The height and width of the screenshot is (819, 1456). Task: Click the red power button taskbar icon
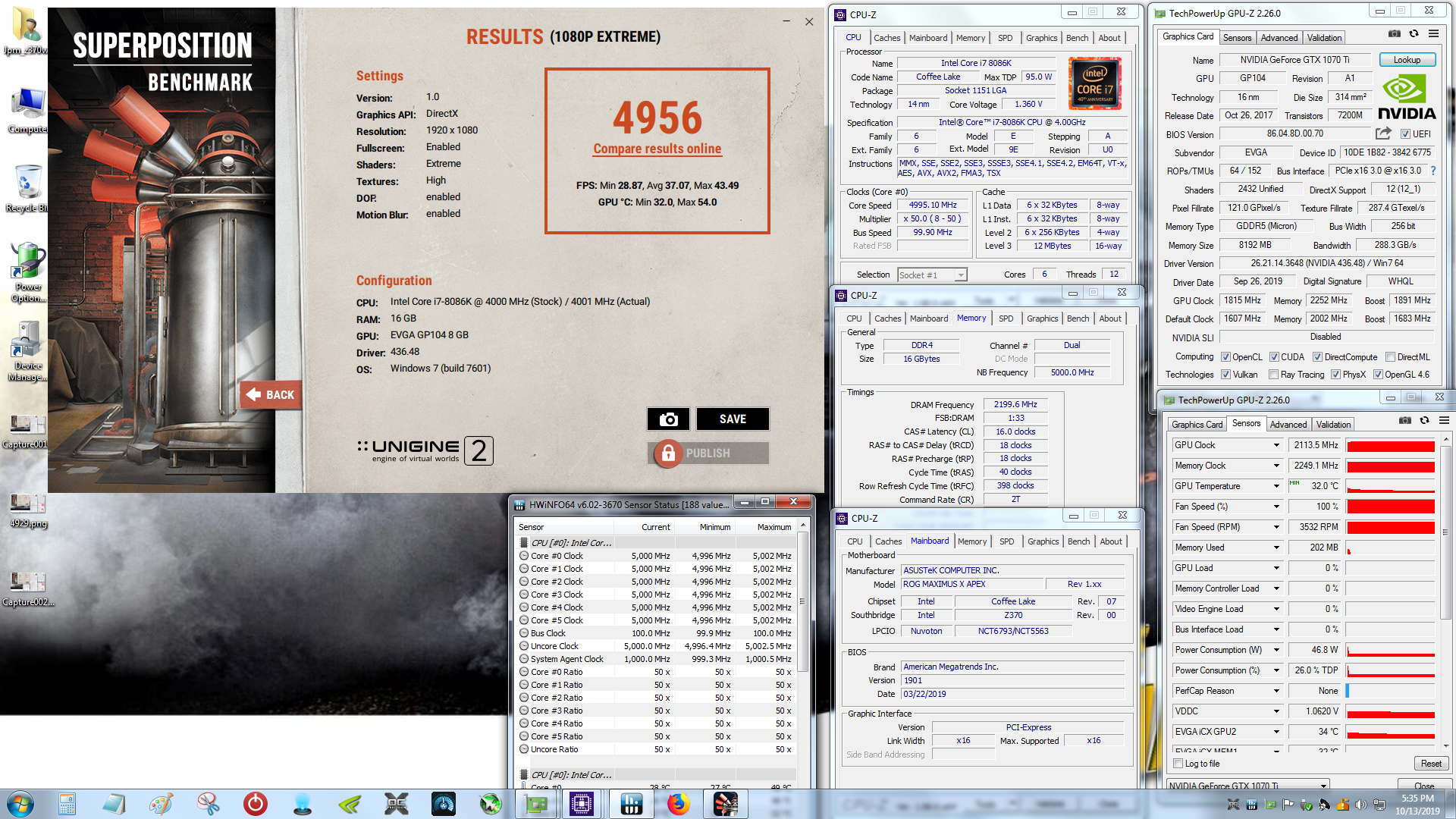coord(256,804)
